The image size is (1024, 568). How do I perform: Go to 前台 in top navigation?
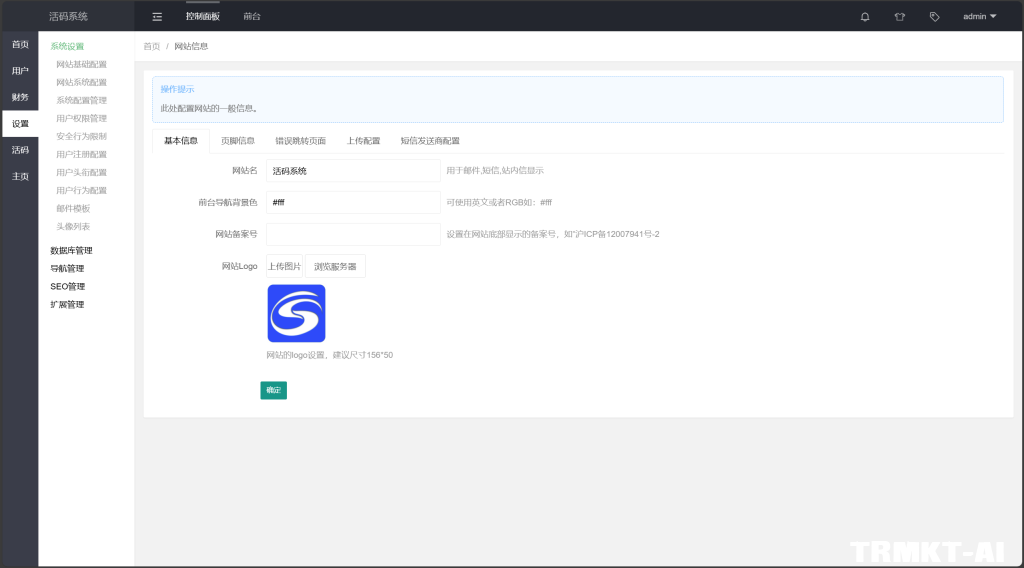tap(252, 16)
